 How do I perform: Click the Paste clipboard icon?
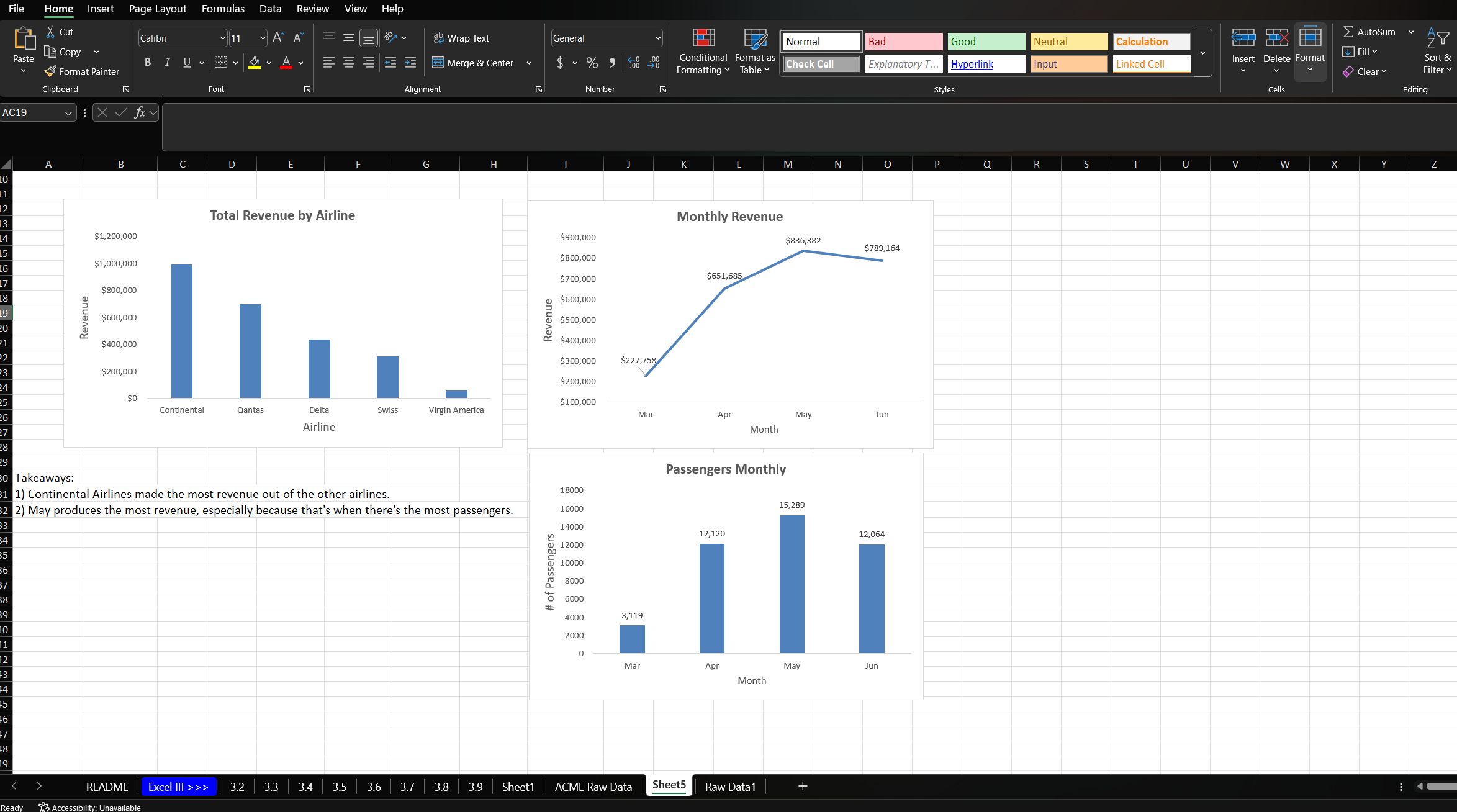24,38
